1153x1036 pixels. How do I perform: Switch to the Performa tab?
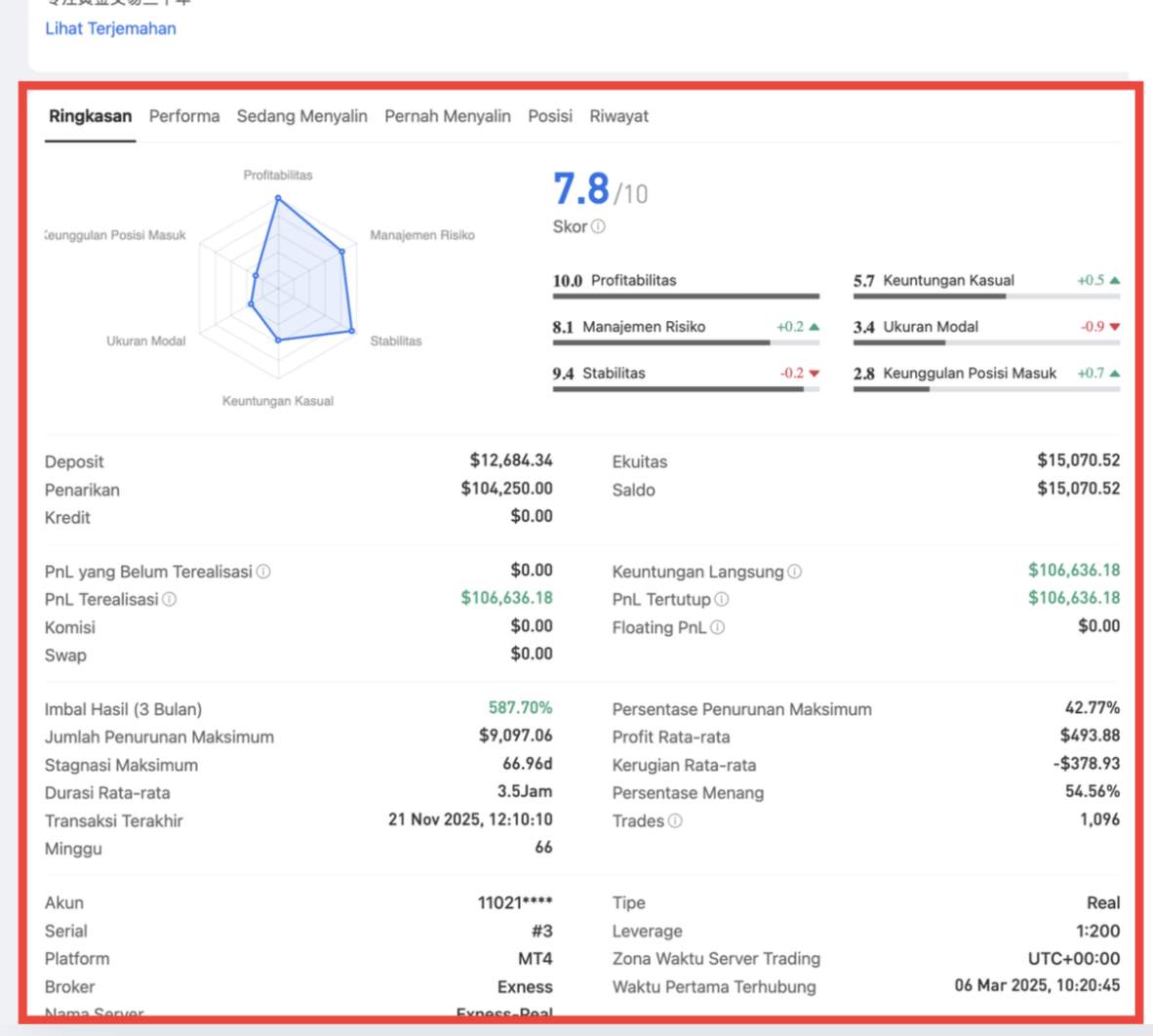(x=184, y=116)
